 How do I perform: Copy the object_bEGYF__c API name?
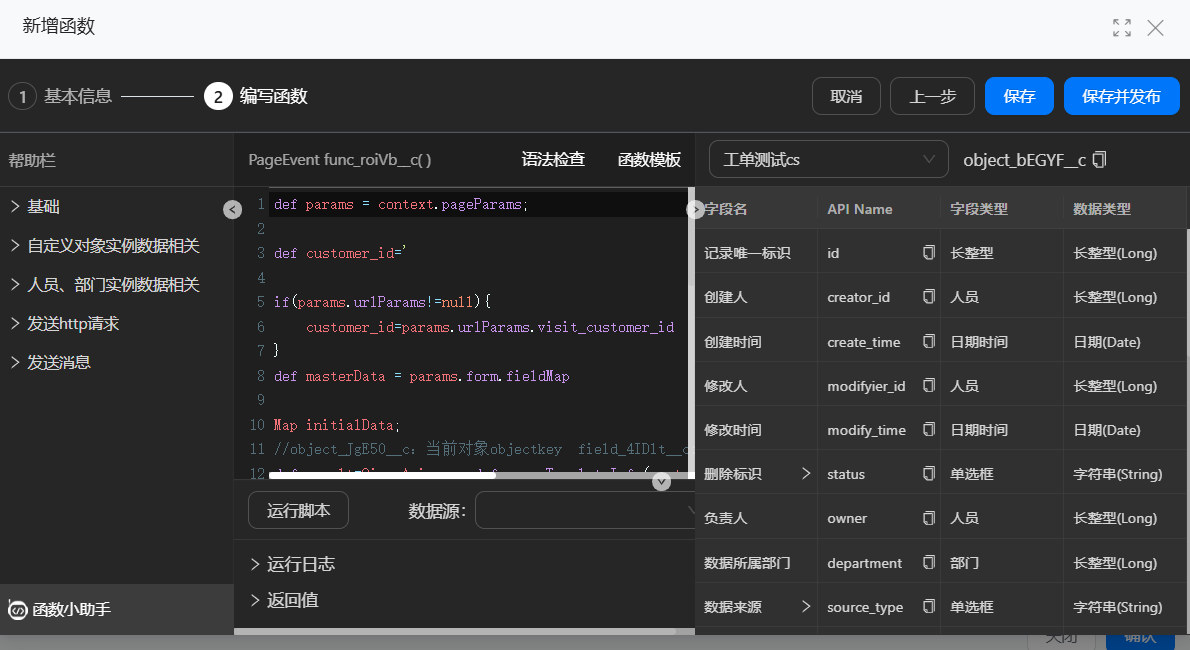point(1100,160)
